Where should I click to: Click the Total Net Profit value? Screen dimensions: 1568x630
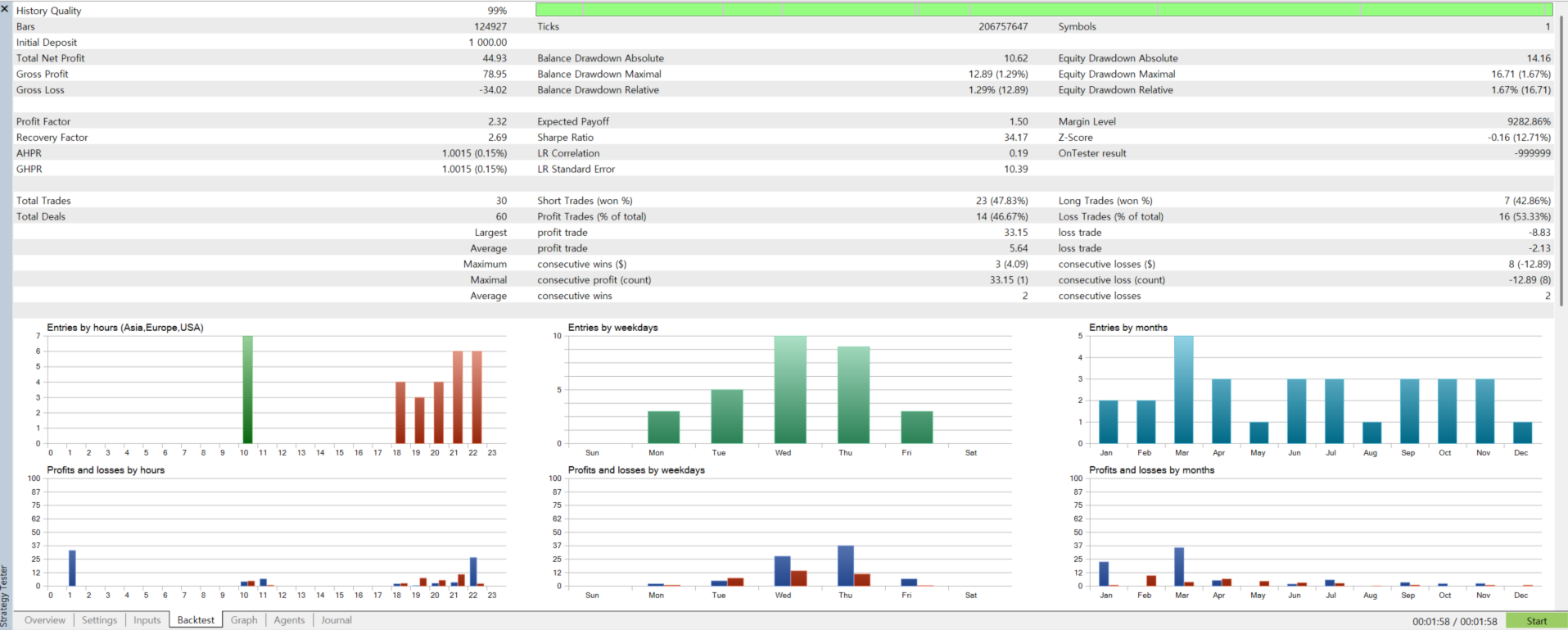(x=495, y=58)
